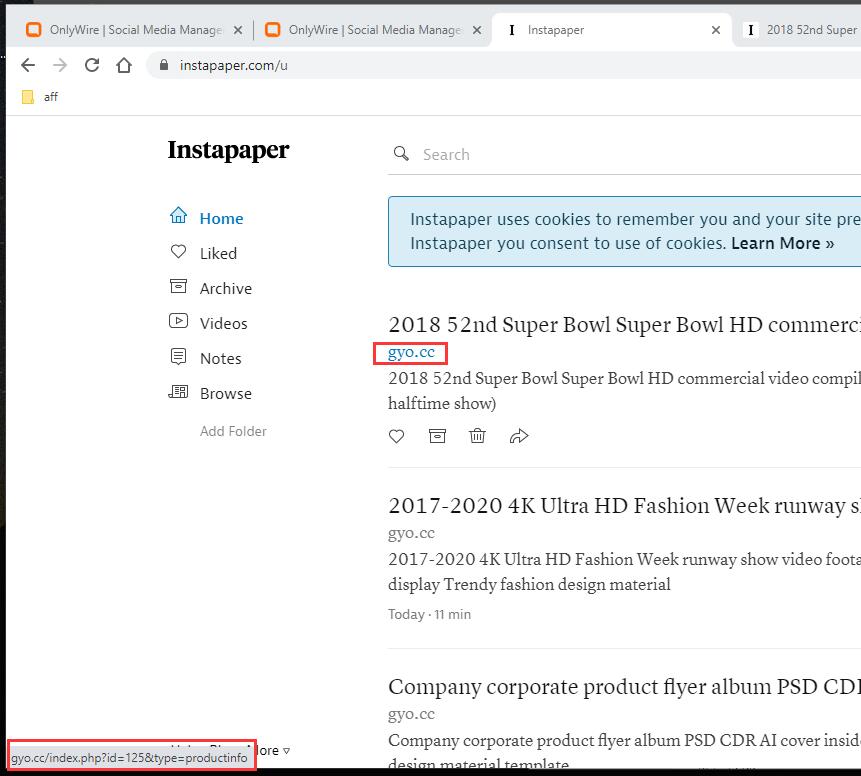Image resolution: width=861 pixels, height=776 pixels.
Task: Open the 'aff' bookmark folder
Action: coord(40,97)
